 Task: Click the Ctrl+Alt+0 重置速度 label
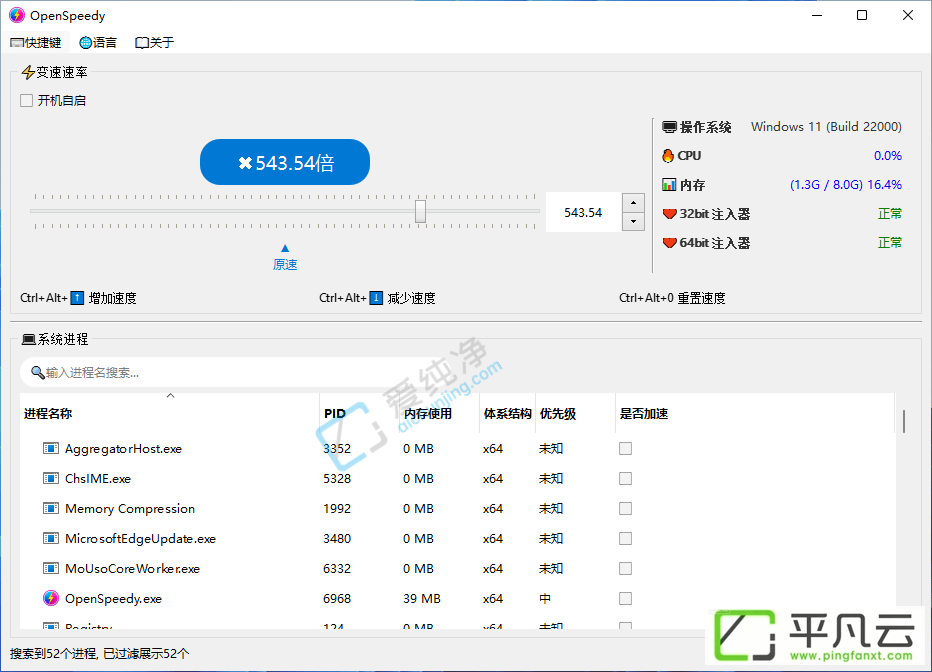672,298
